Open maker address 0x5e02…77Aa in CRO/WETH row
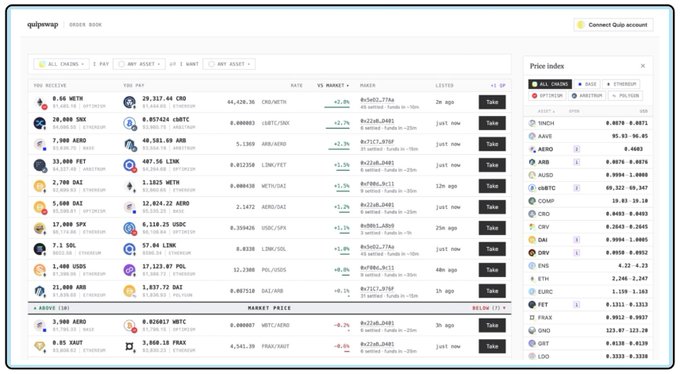This screenshot has height=374, width=680. click(377, 99)
